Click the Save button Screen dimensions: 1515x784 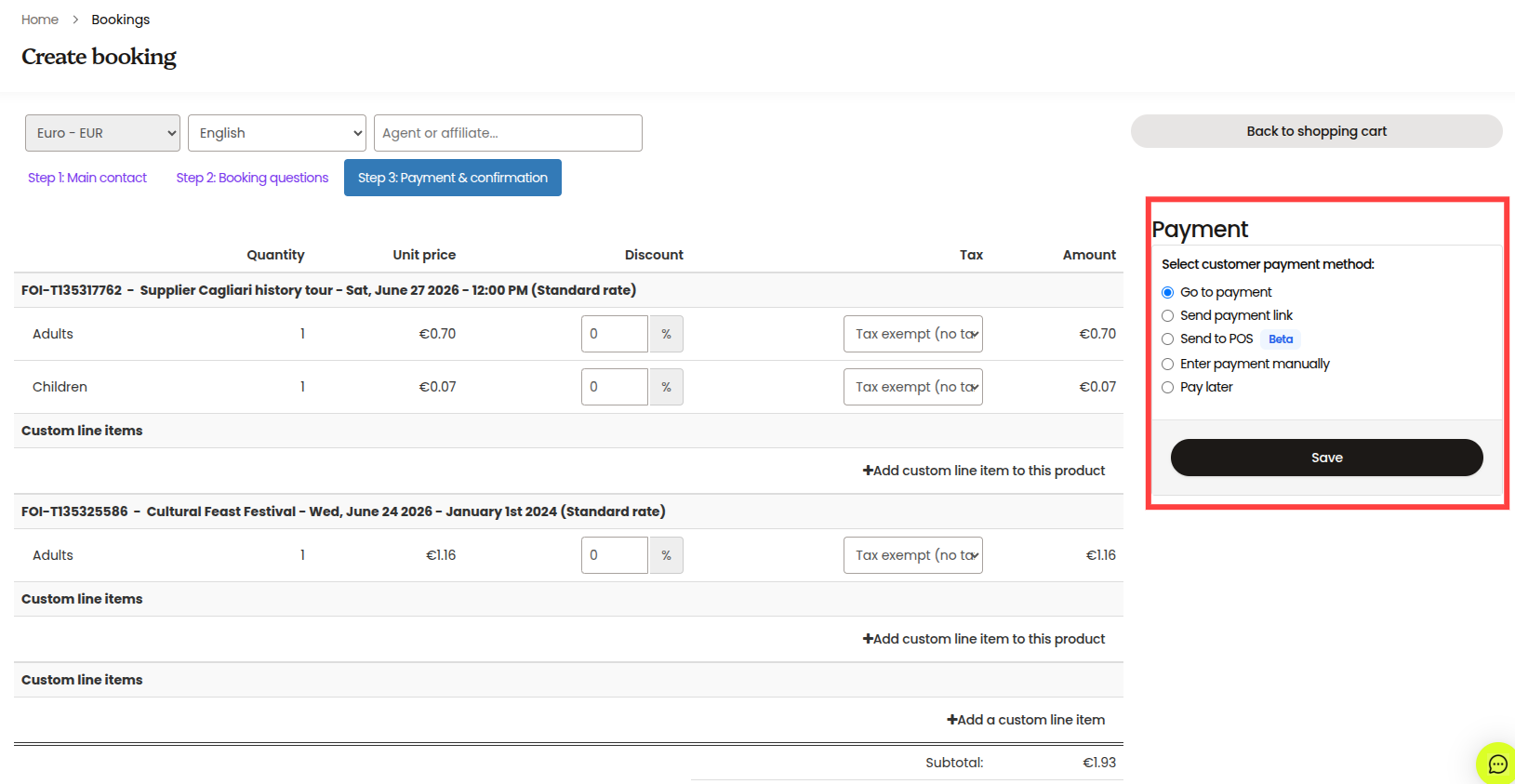[1327, 458]
